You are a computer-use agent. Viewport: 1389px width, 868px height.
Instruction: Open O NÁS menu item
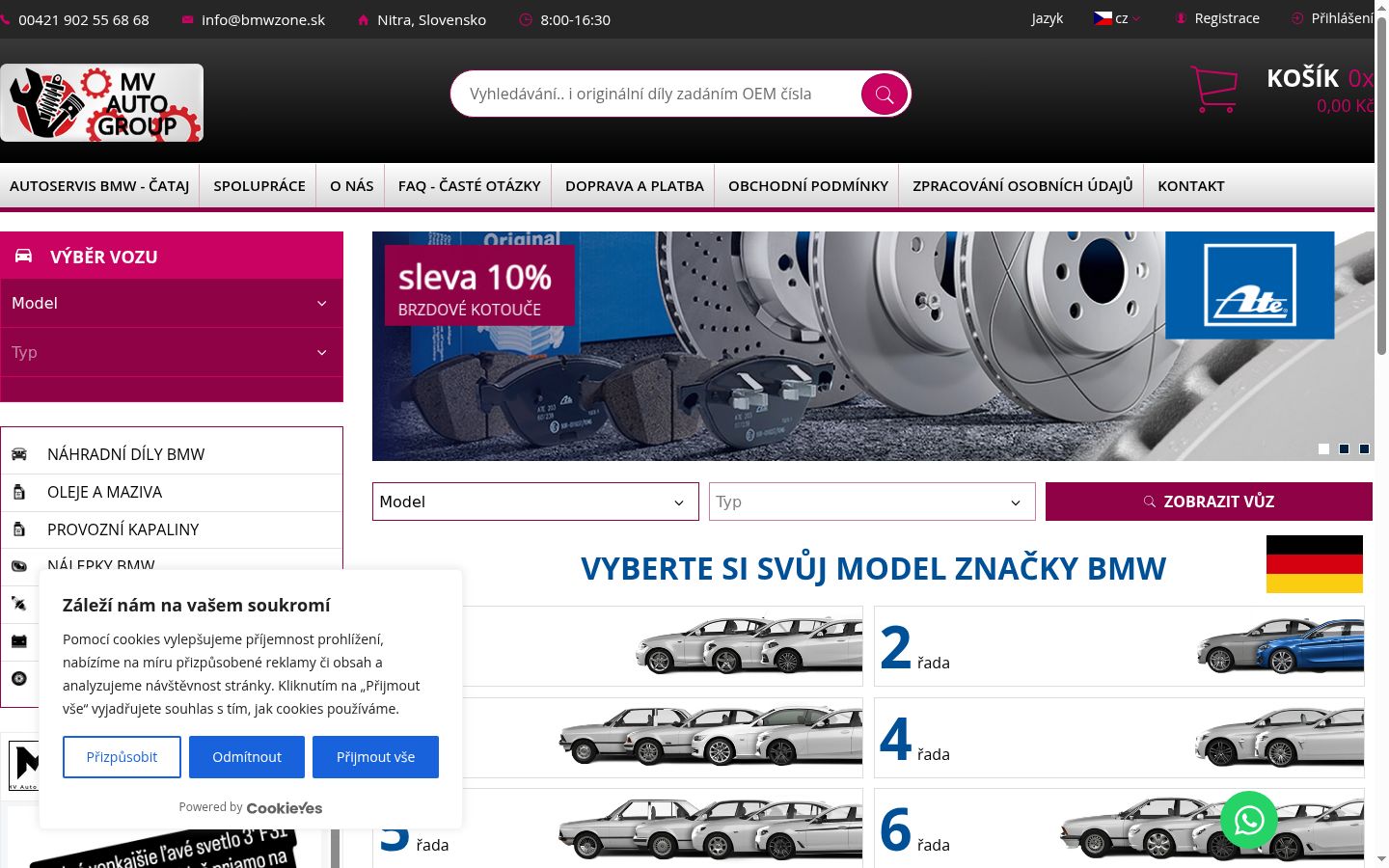tap(352, 185)
